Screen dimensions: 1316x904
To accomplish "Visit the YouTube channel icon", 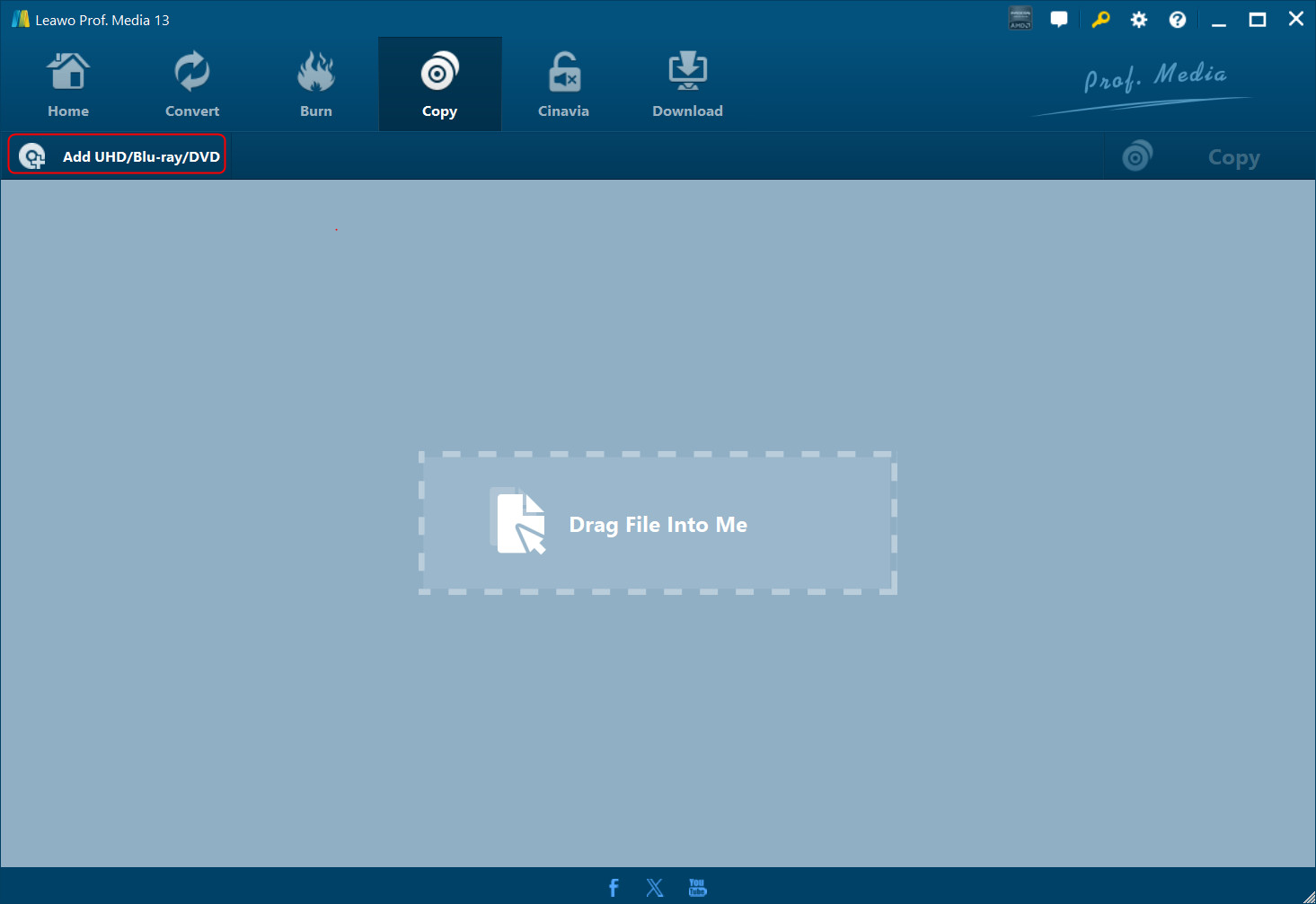I will click(x=697, y=888).
